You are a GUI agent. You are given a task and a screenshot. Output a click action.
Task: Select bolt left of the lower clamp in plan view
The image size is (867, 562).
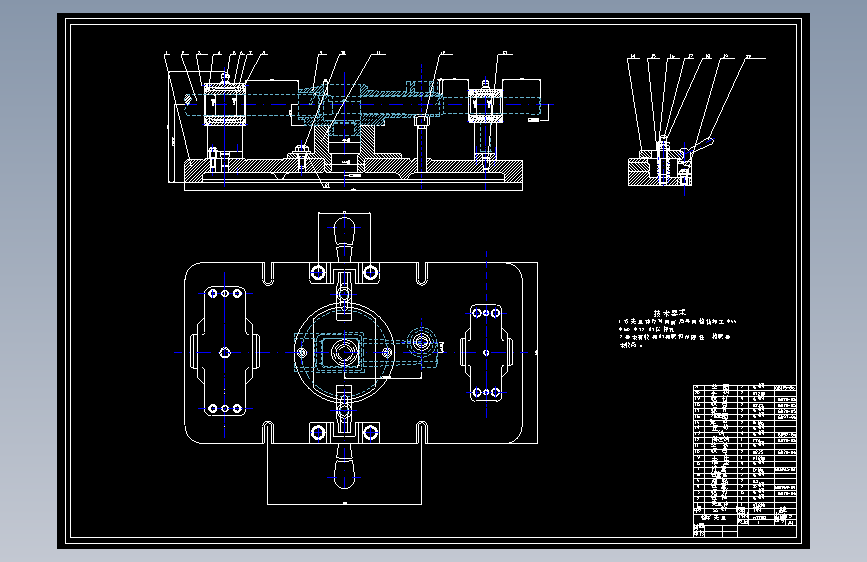coord(318,433)
